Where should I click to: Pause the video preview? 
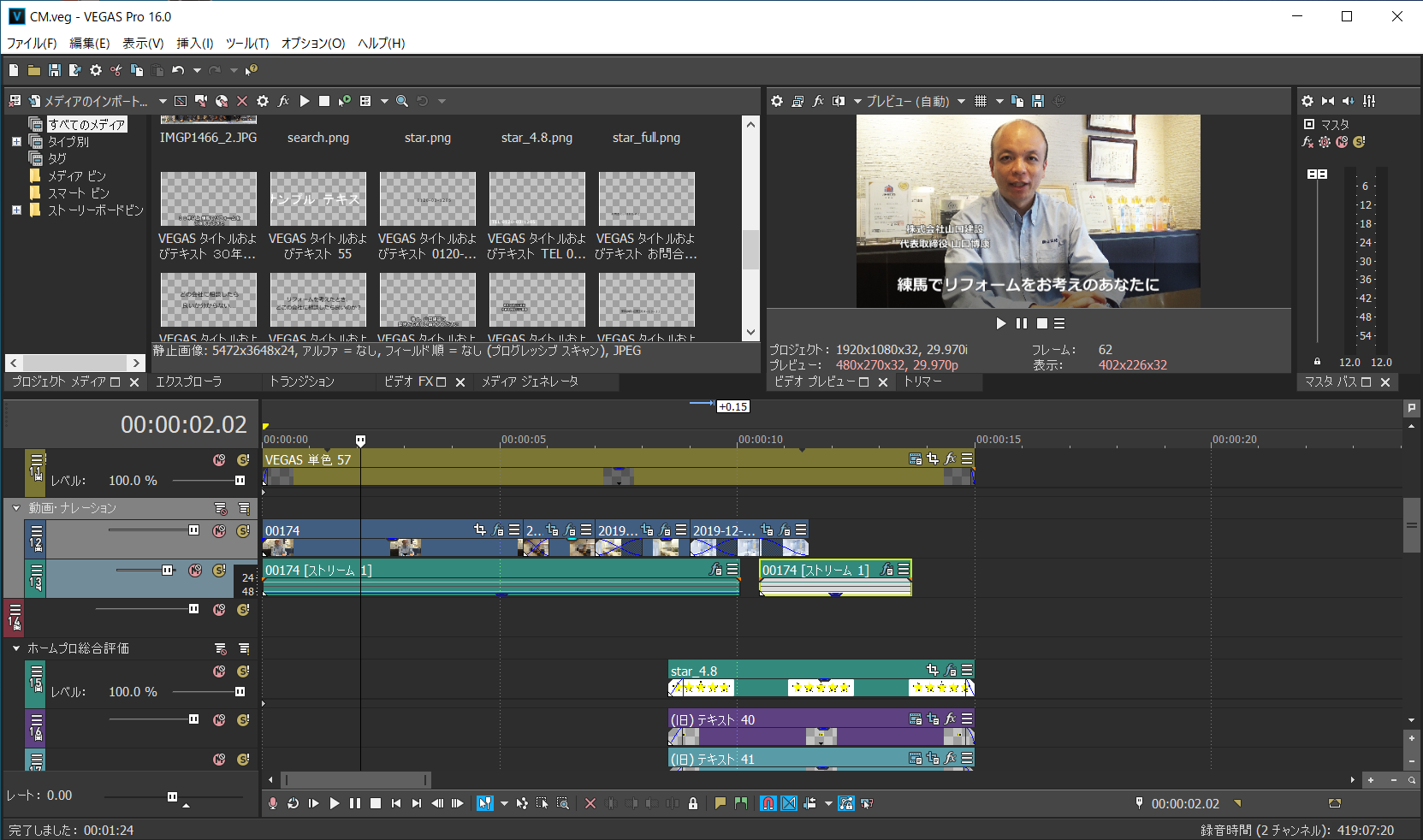pyautogui.click(x=1022, y=323)
